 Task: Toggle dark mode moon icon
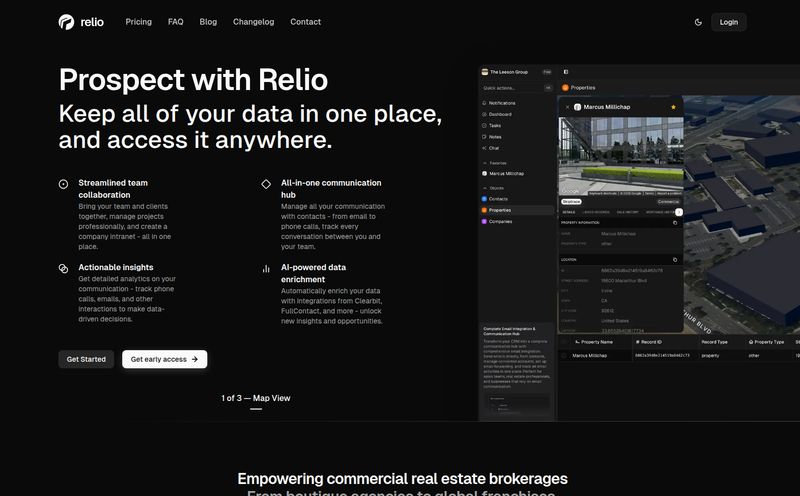(x=698, y=22)
